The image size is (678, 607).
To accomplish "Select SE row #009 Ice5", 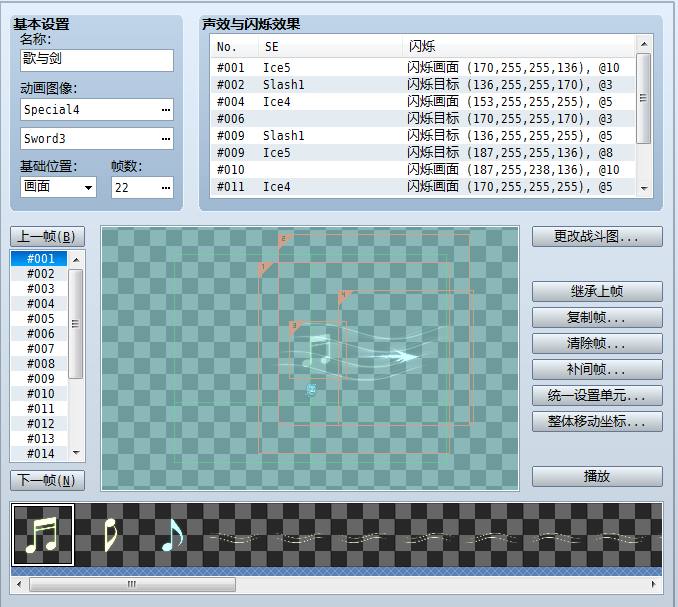I will point(423,153).
